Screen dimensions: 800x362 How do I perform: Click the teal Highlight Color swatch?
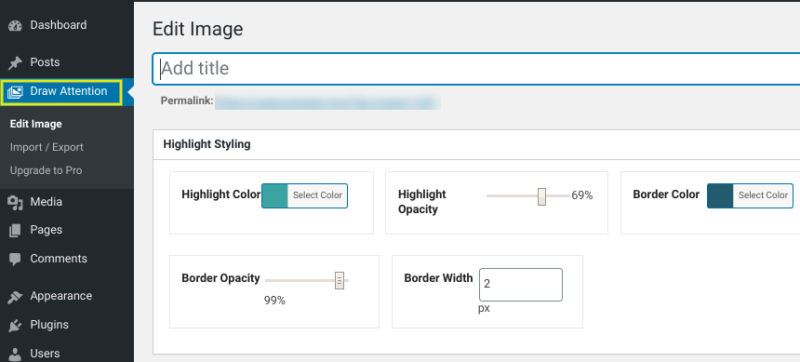point(274,196)
